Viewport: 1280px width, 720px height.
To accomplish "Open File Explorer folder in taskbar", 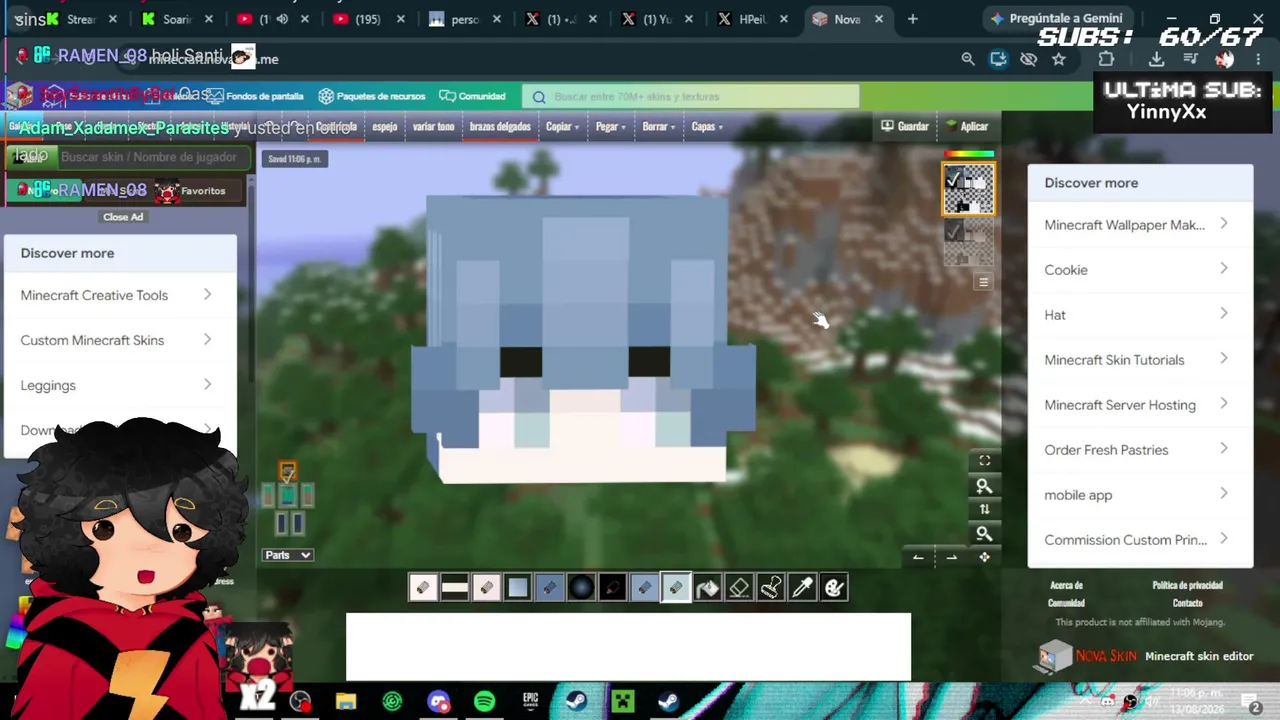I will click(x=346, y=701).
